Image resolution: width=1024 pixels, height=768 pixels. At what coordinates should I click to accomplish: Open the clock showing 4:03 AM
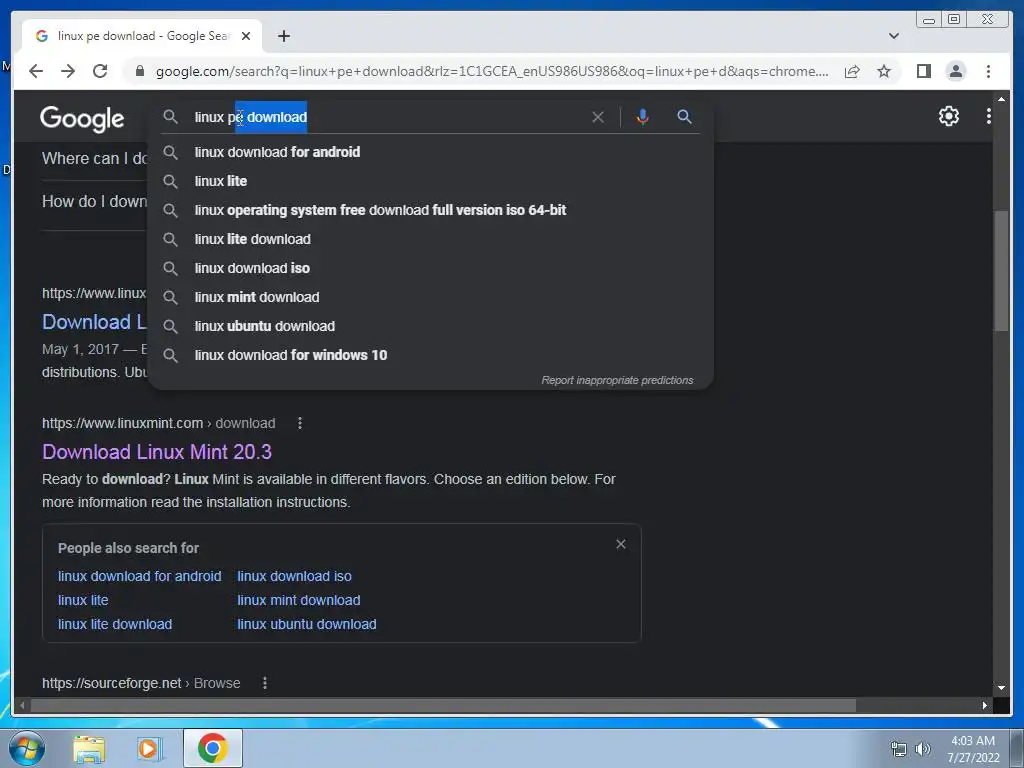(973, 749)
